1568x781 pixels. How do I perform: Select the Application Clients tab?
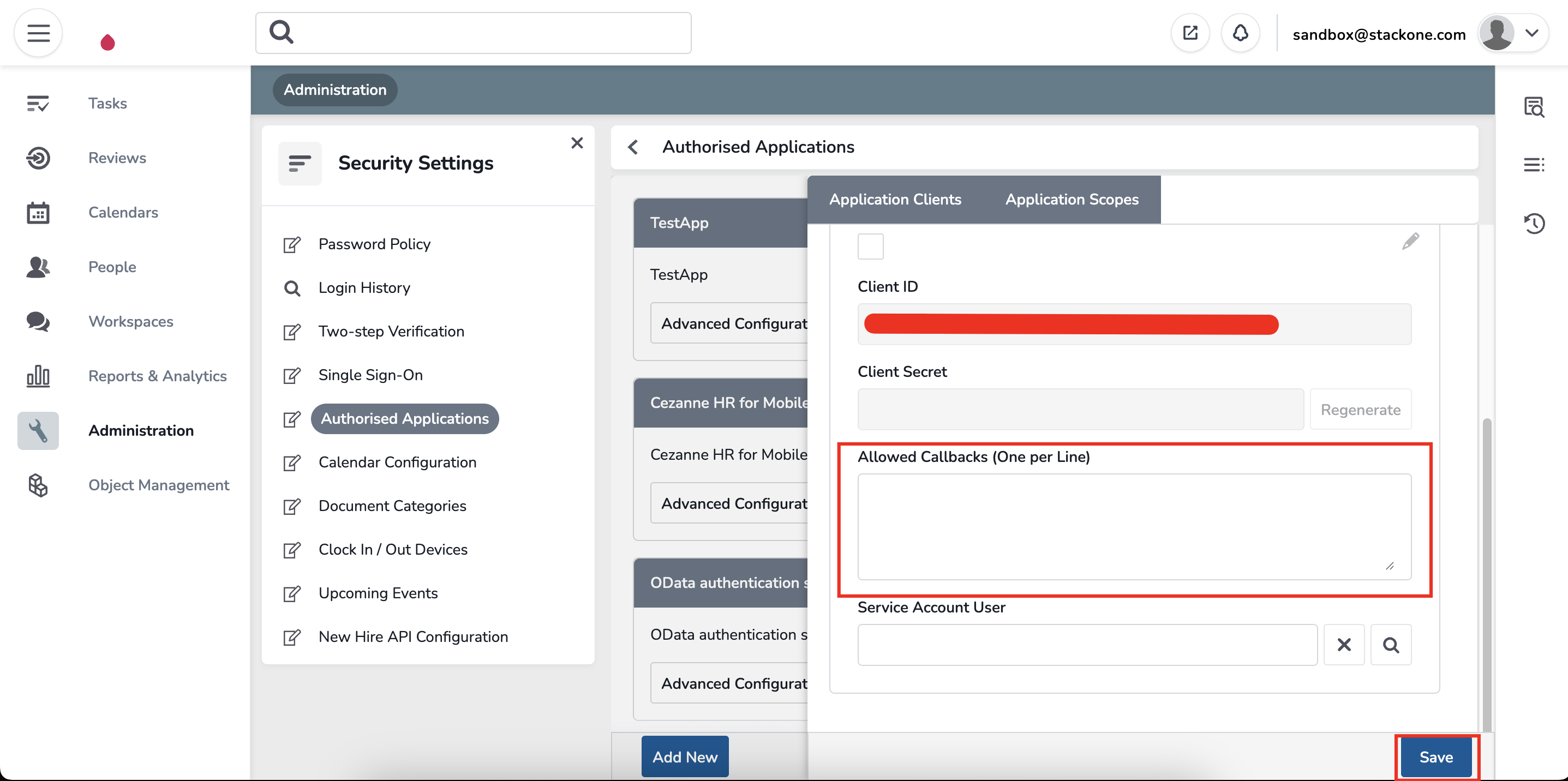click(895, 200)
